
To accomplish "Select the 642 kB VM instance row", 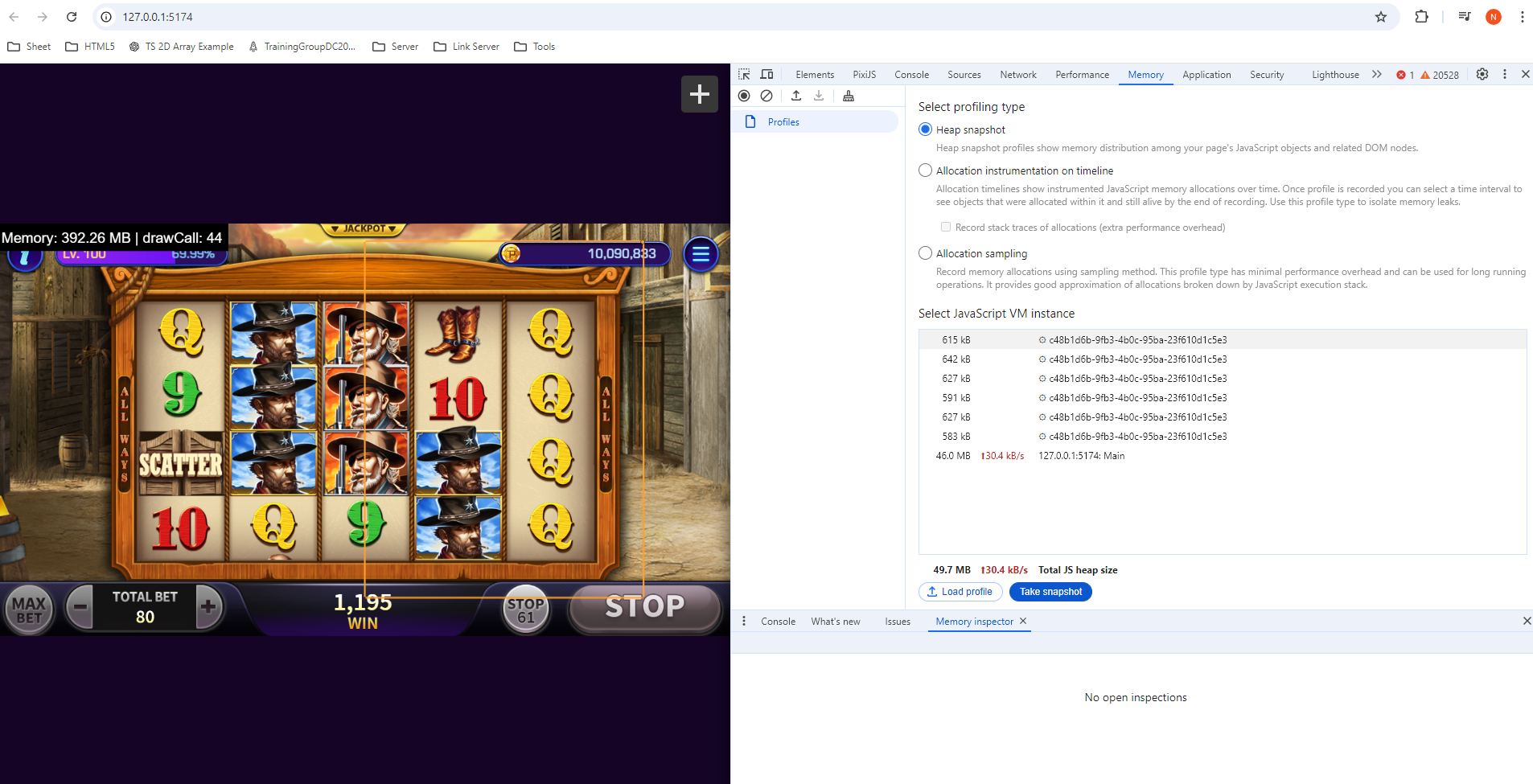I will click(x=1223, y=359).
